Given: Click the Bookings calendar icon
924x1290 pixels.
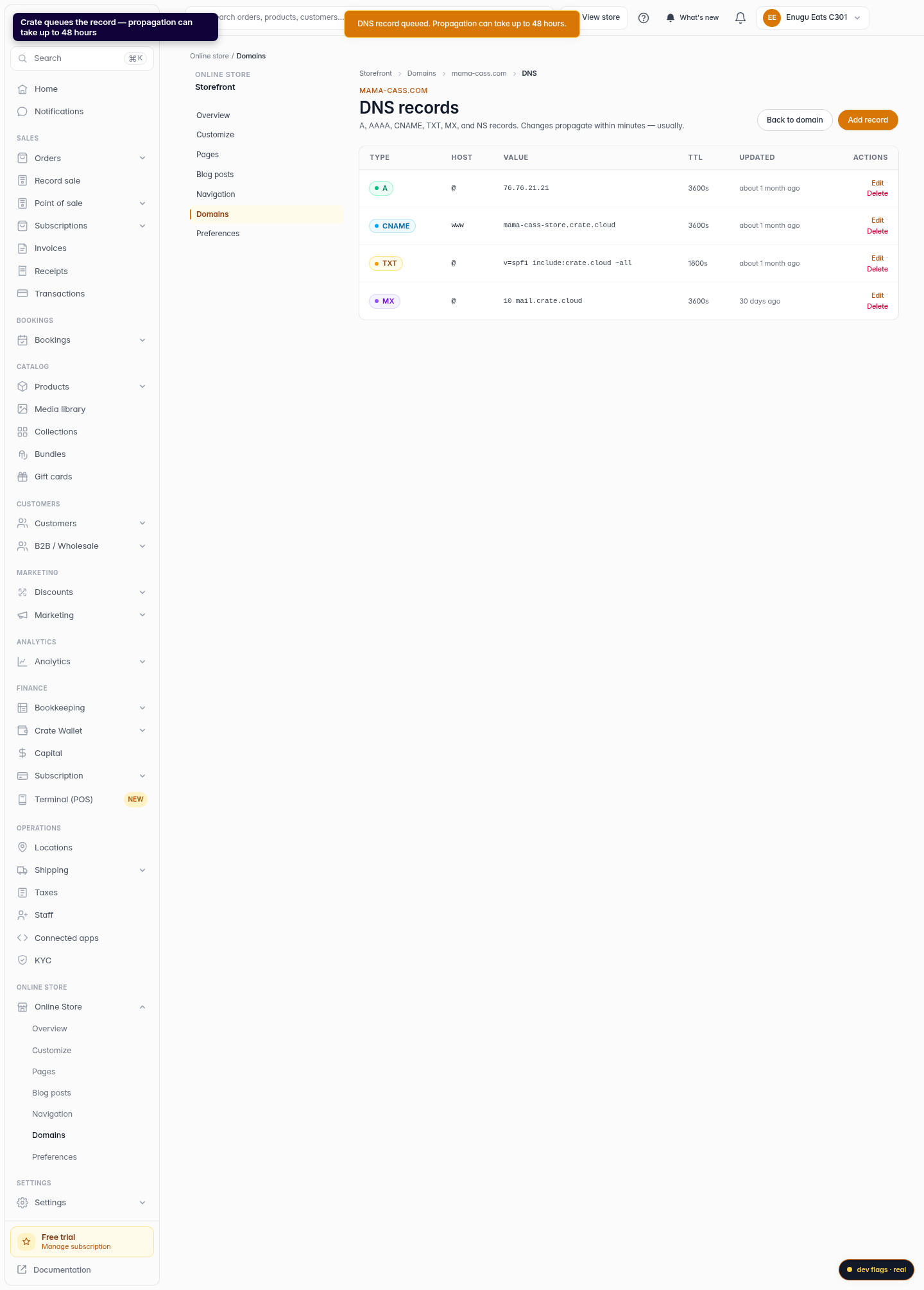Looking at the screenshot, I should [x=22, y=340].
